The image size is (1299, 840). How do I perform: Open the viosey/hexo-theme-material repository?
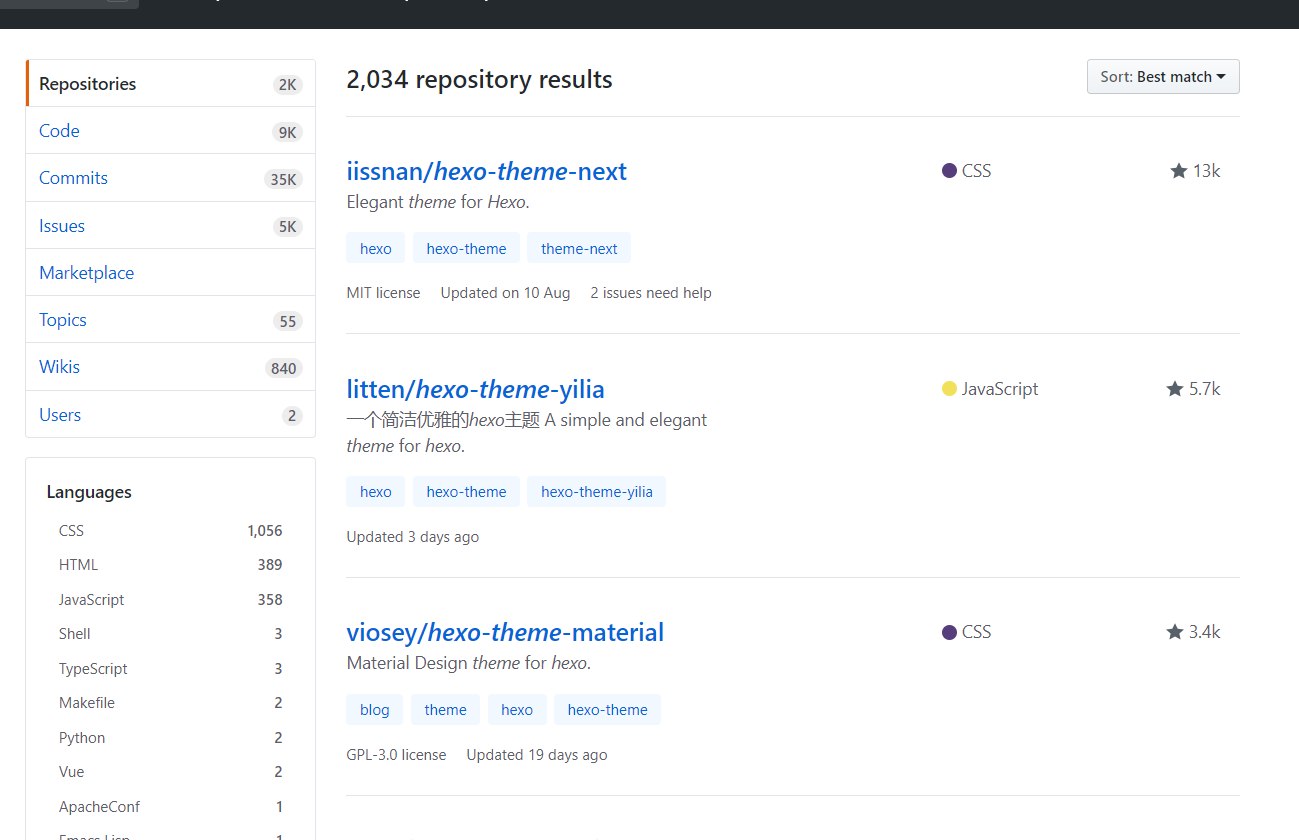coord(505,632)
